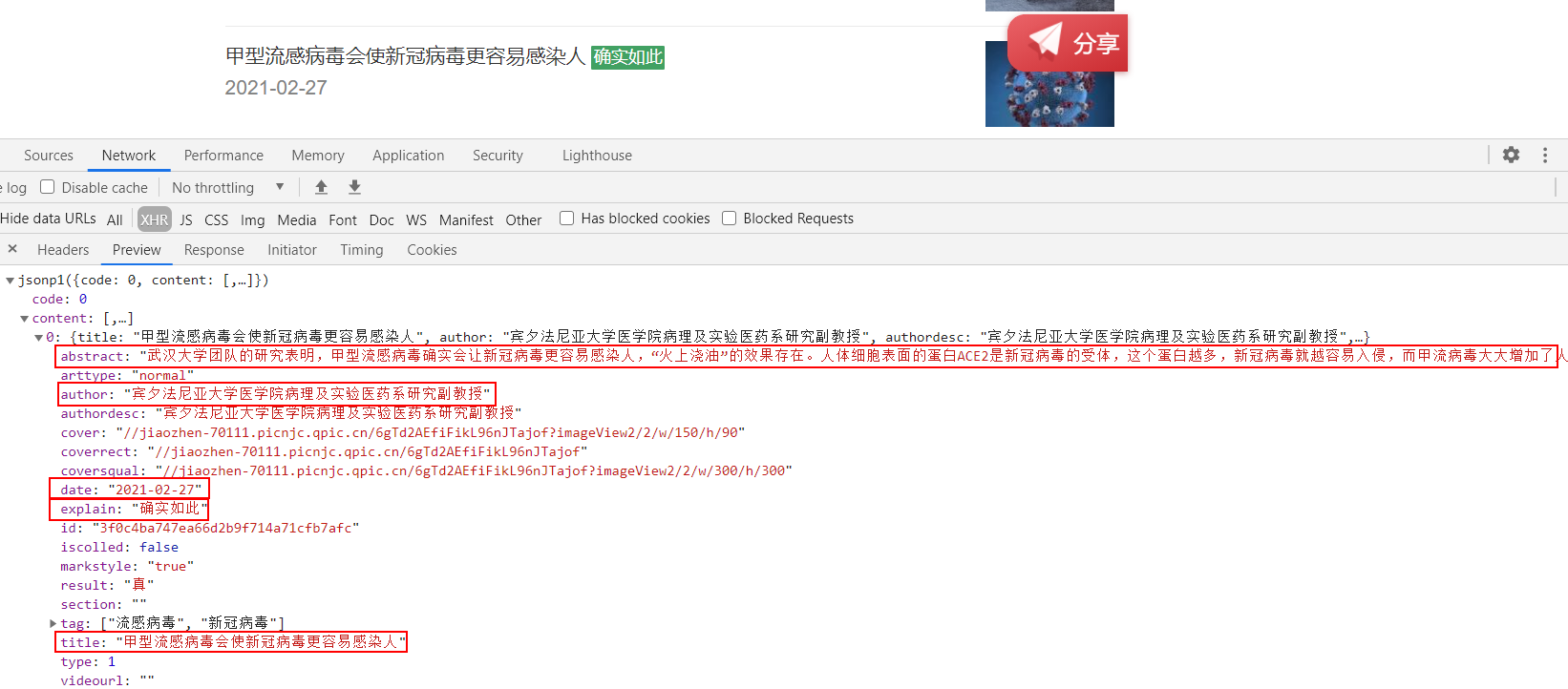This screenshot has height=689, width=1568.
Task: Select the authordesc property row
Action: 291,414
